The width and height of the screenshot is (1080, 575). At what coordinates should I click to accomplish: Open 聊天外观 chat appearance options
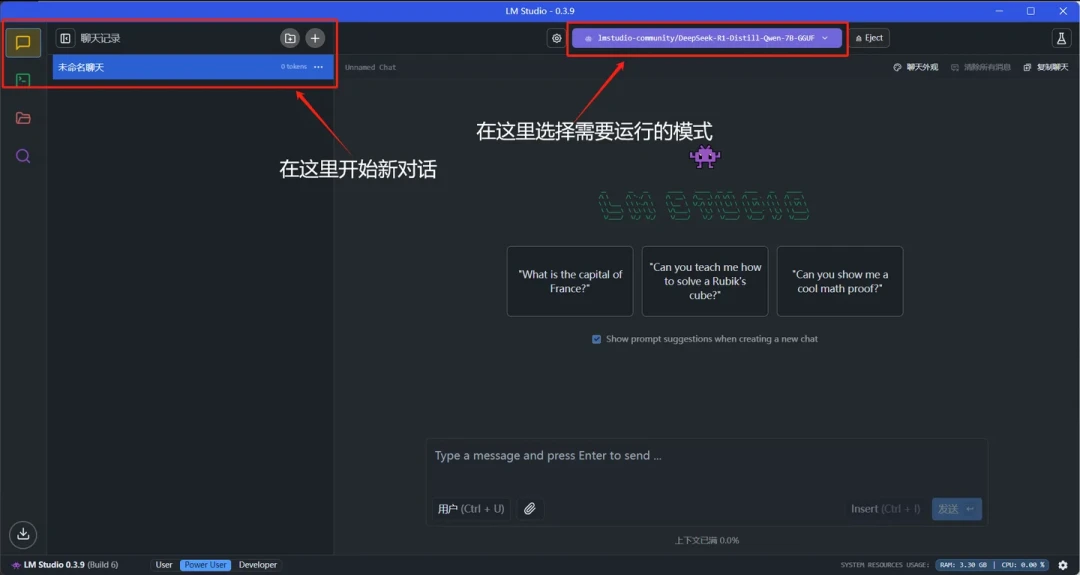click(x=916, y=67)
